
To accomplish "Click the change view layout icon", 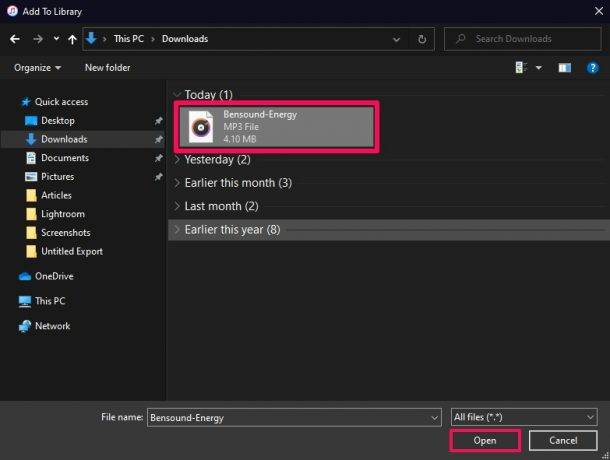I will [522, 67].
